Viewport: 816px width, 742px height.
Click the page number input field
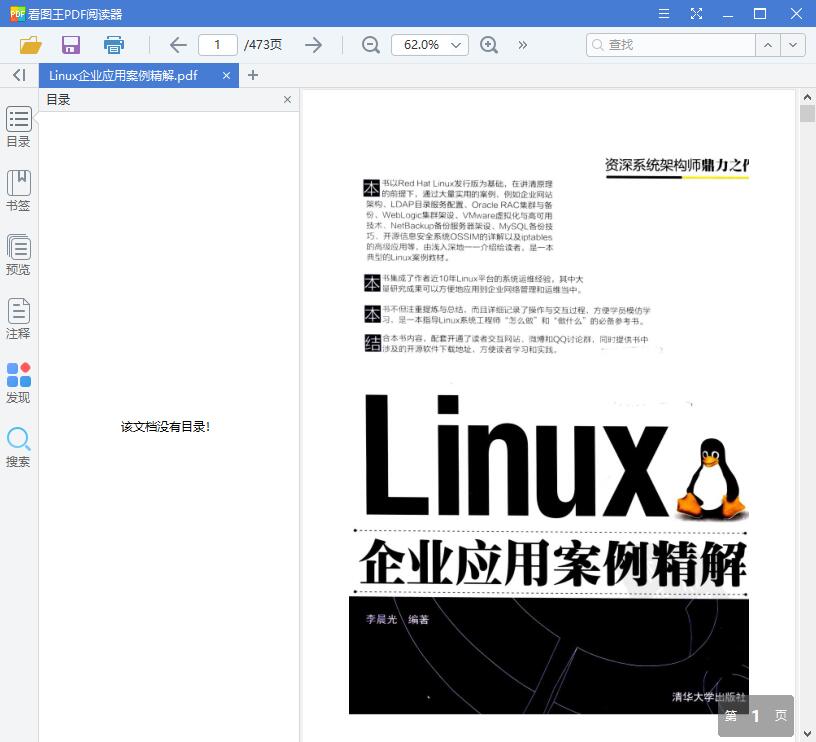coord(218,45)
